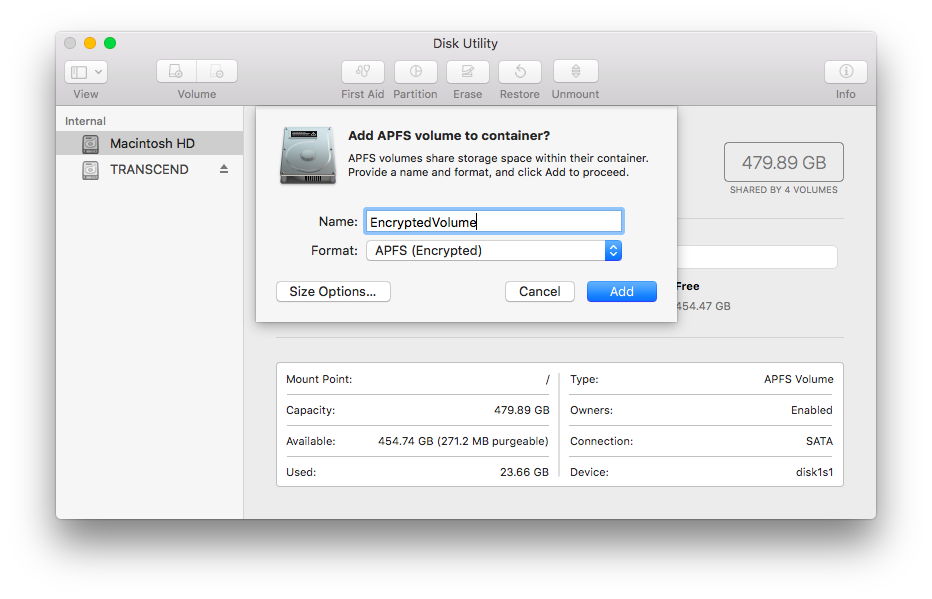Cancel the add volume dialog
The width and height of the screenshot is (932, 599).
click(539, 291)
